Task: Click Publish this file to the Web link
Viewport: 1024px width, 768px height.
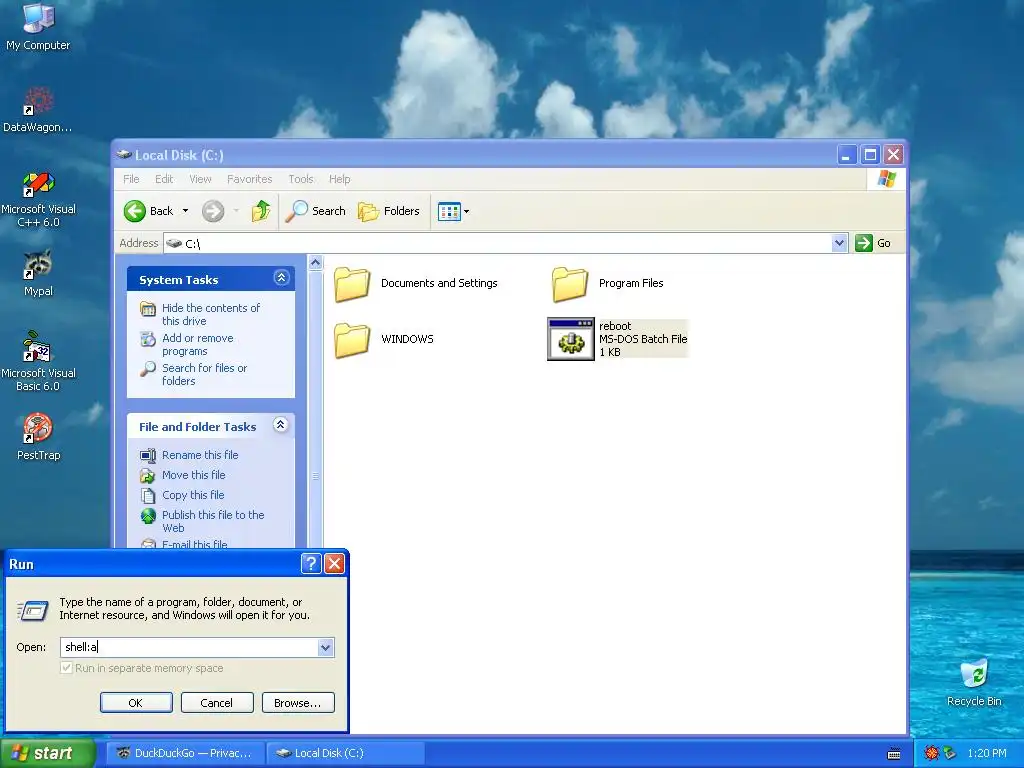Action: coord(213,521)
